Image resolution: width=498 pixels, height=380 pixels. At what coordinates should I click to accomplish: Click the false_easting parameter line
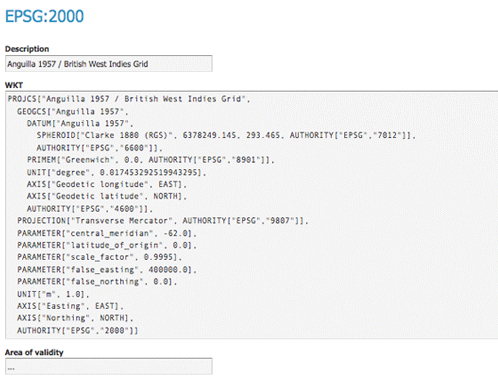coord(107,270)
